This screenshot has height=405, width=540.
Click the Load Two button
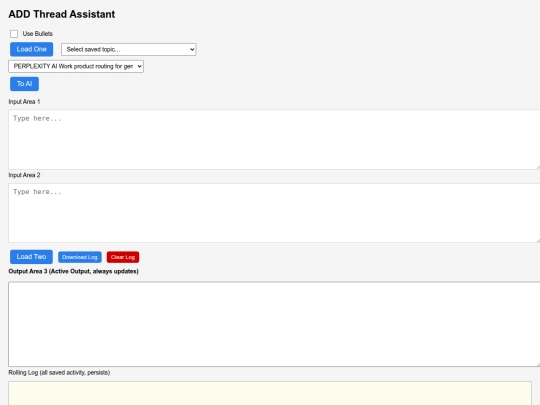click(31, 257)
